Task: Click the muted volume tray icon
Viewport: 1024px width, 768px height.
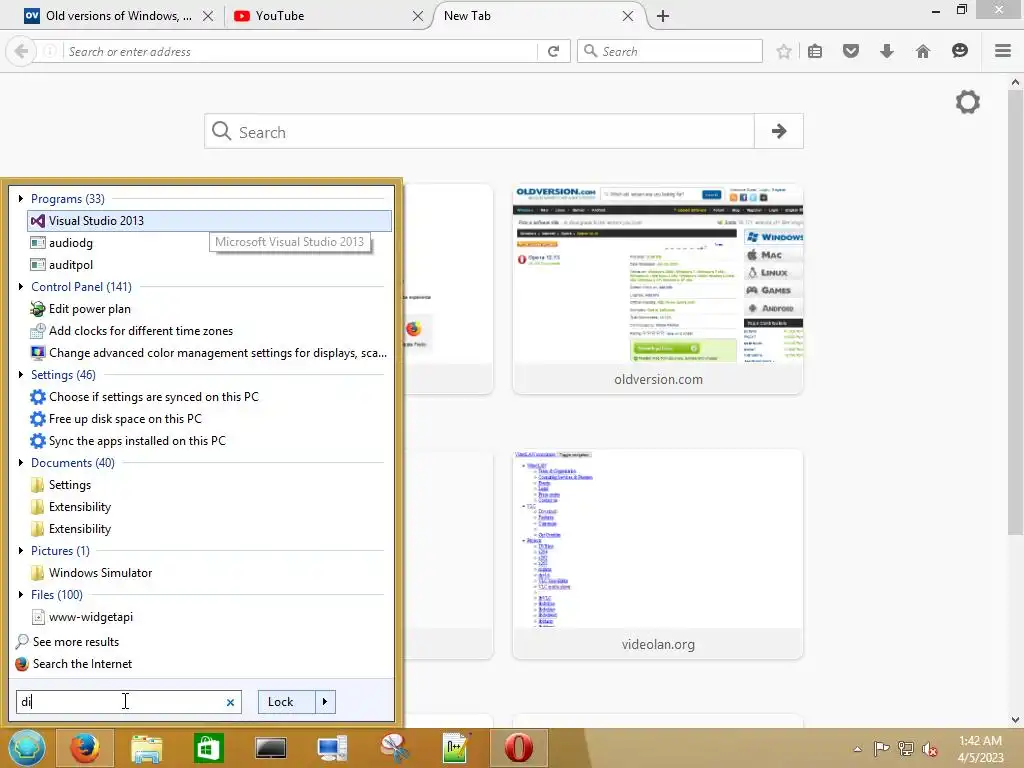Action: 930,749
